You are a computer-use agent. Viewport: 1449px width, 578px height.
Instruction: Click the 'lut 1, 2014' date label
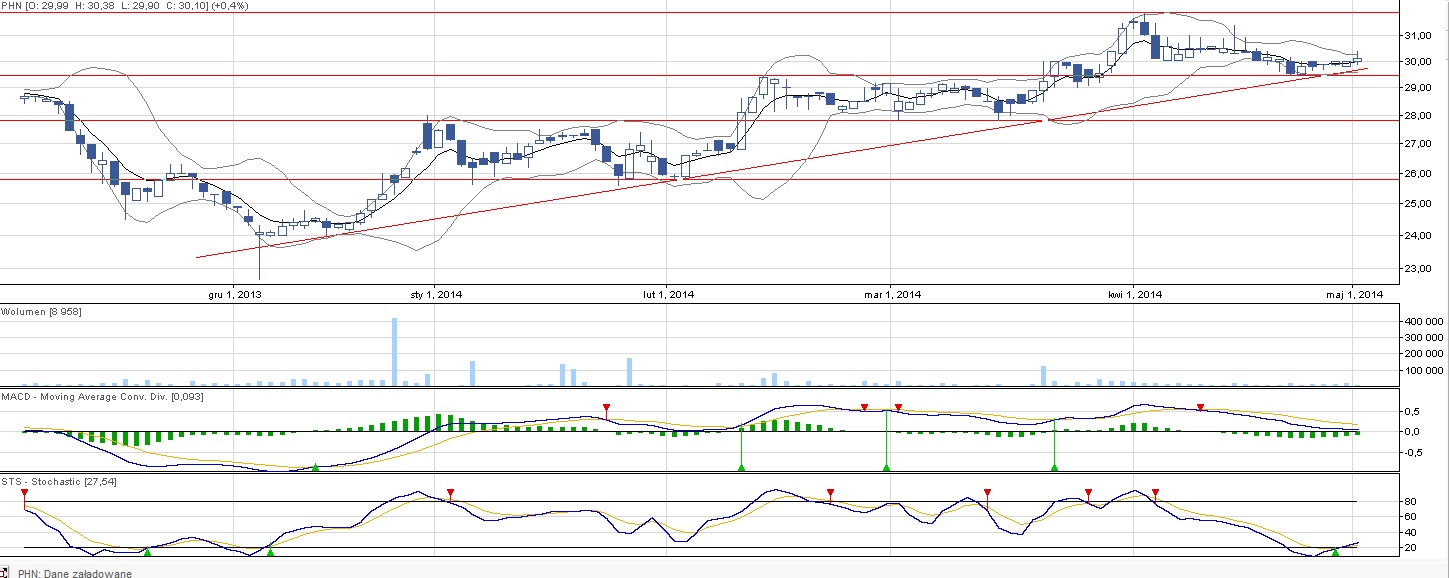(x=669, y=294)
